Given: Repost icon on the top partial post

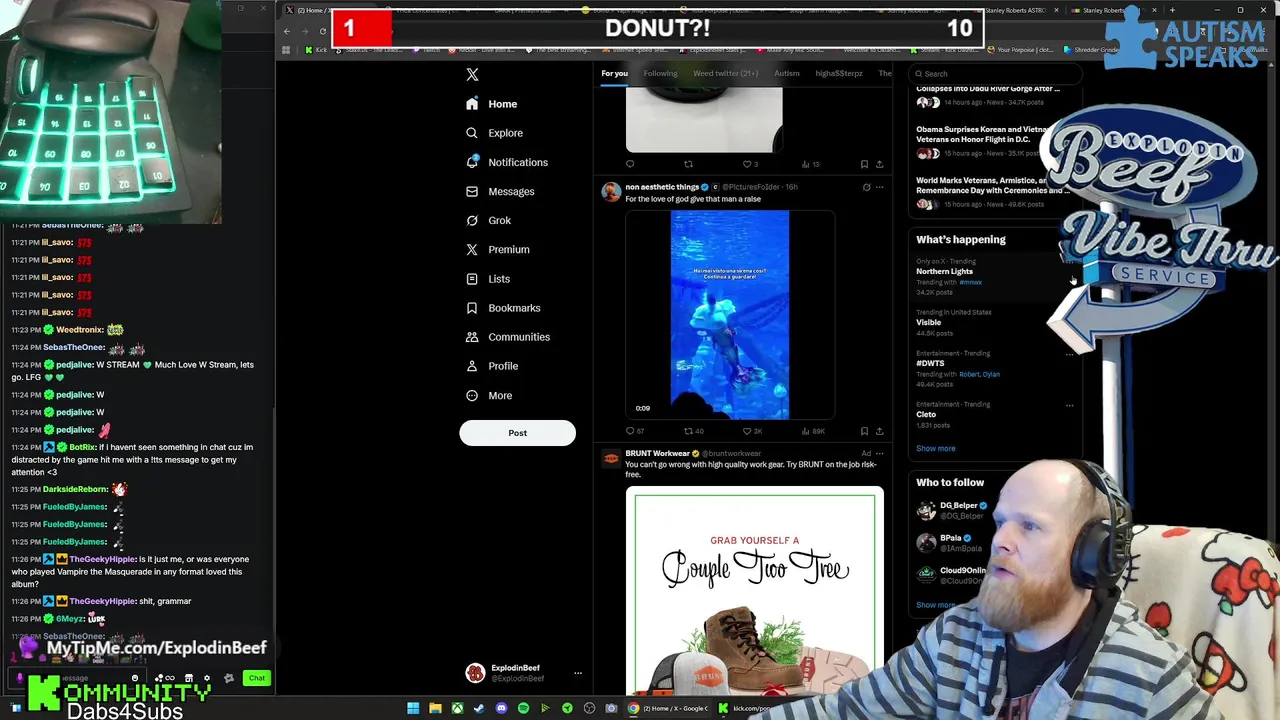Looking at the screenshot, I should (688, 164).
